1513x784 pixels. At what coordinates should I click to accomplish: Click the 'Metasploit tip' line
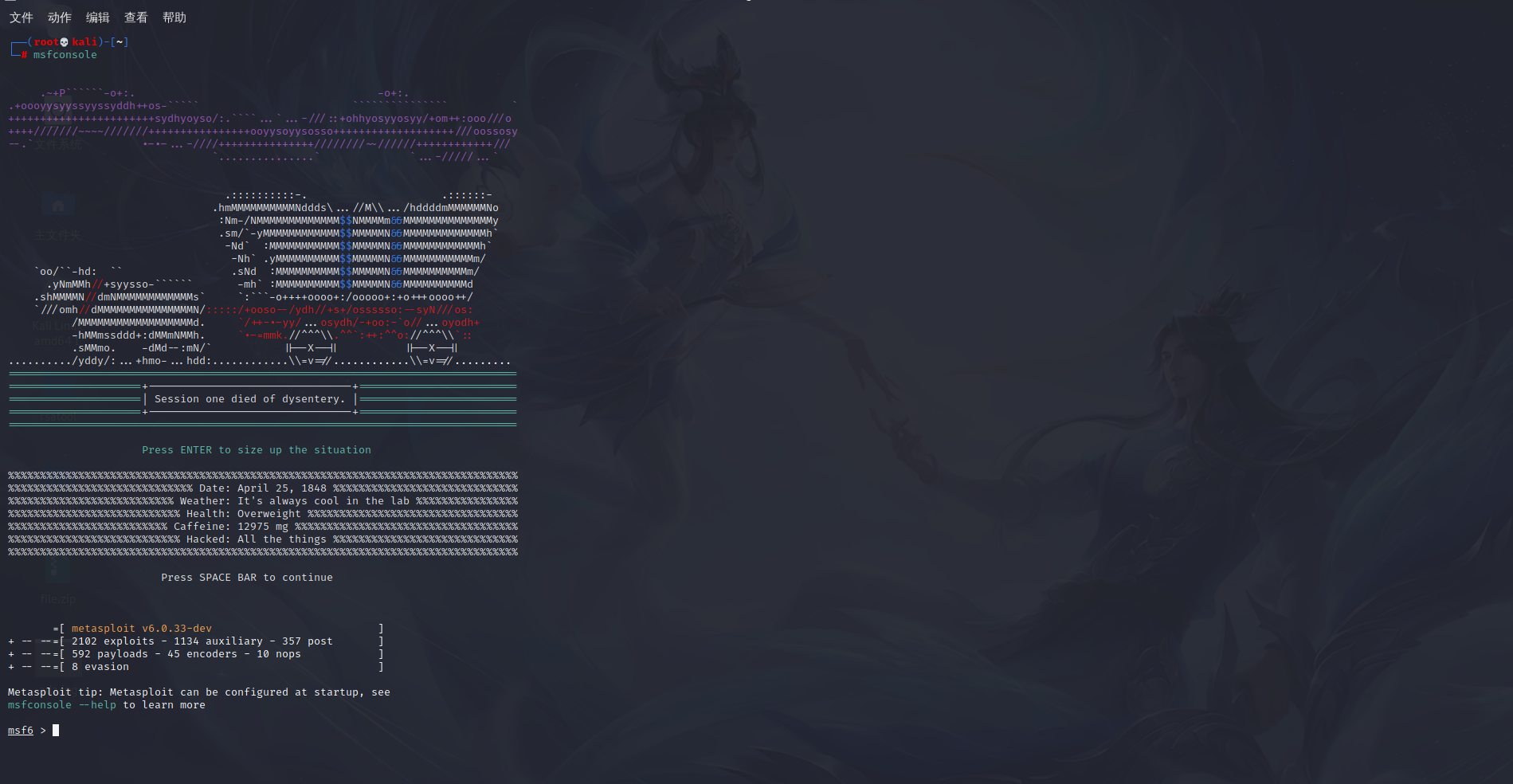[x=199, y=692]
